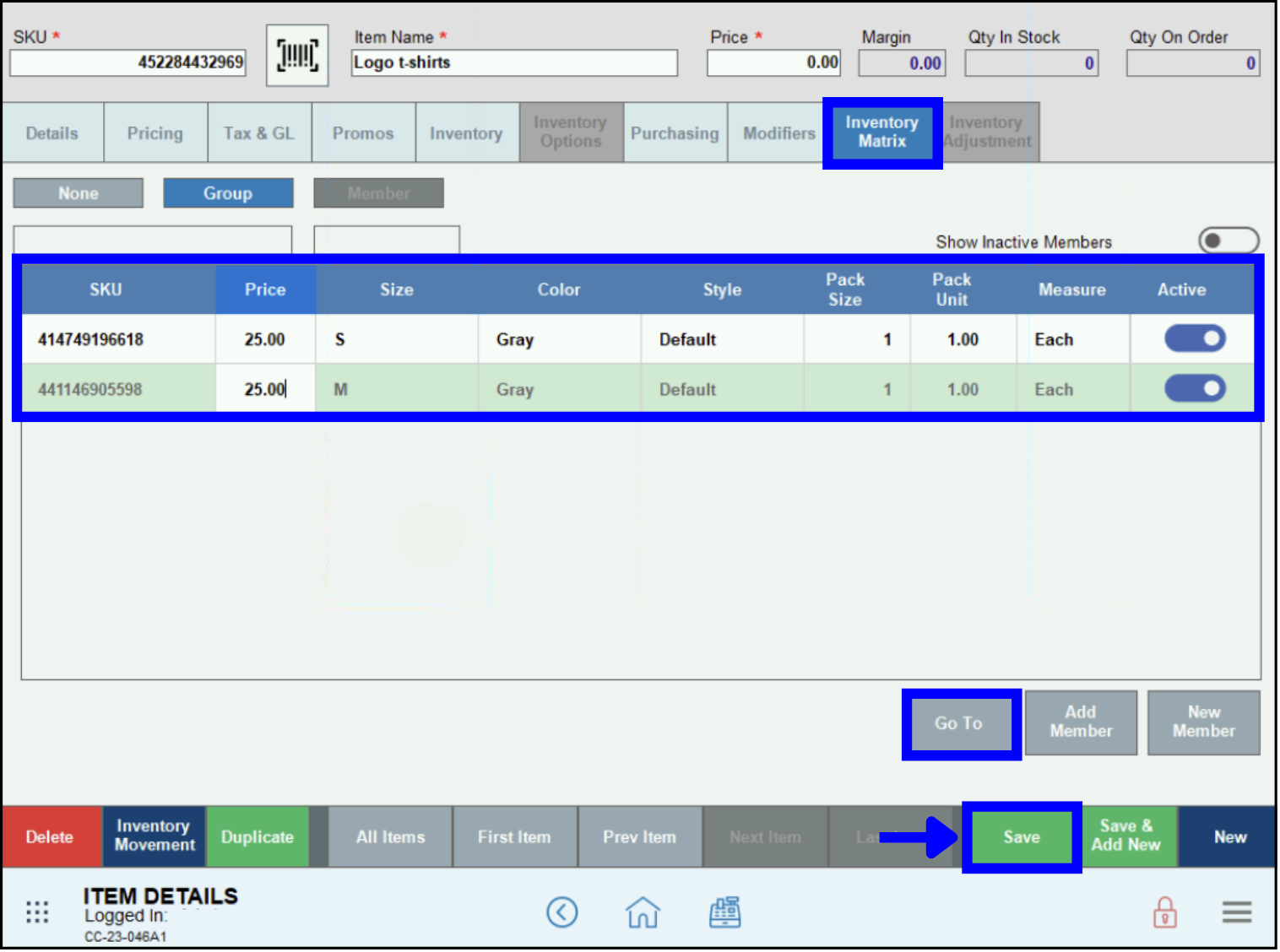Select row with SKU 441146905598
The image size is (1280, 952).
[637, 389]
